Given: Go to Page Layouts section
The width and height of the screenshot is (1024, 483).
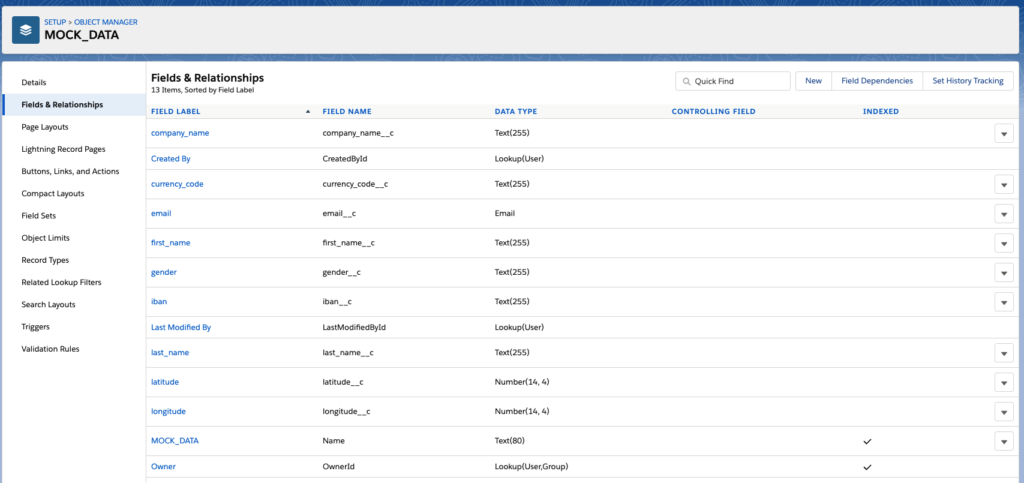Looking at the screenshot, I should (45, 127).
